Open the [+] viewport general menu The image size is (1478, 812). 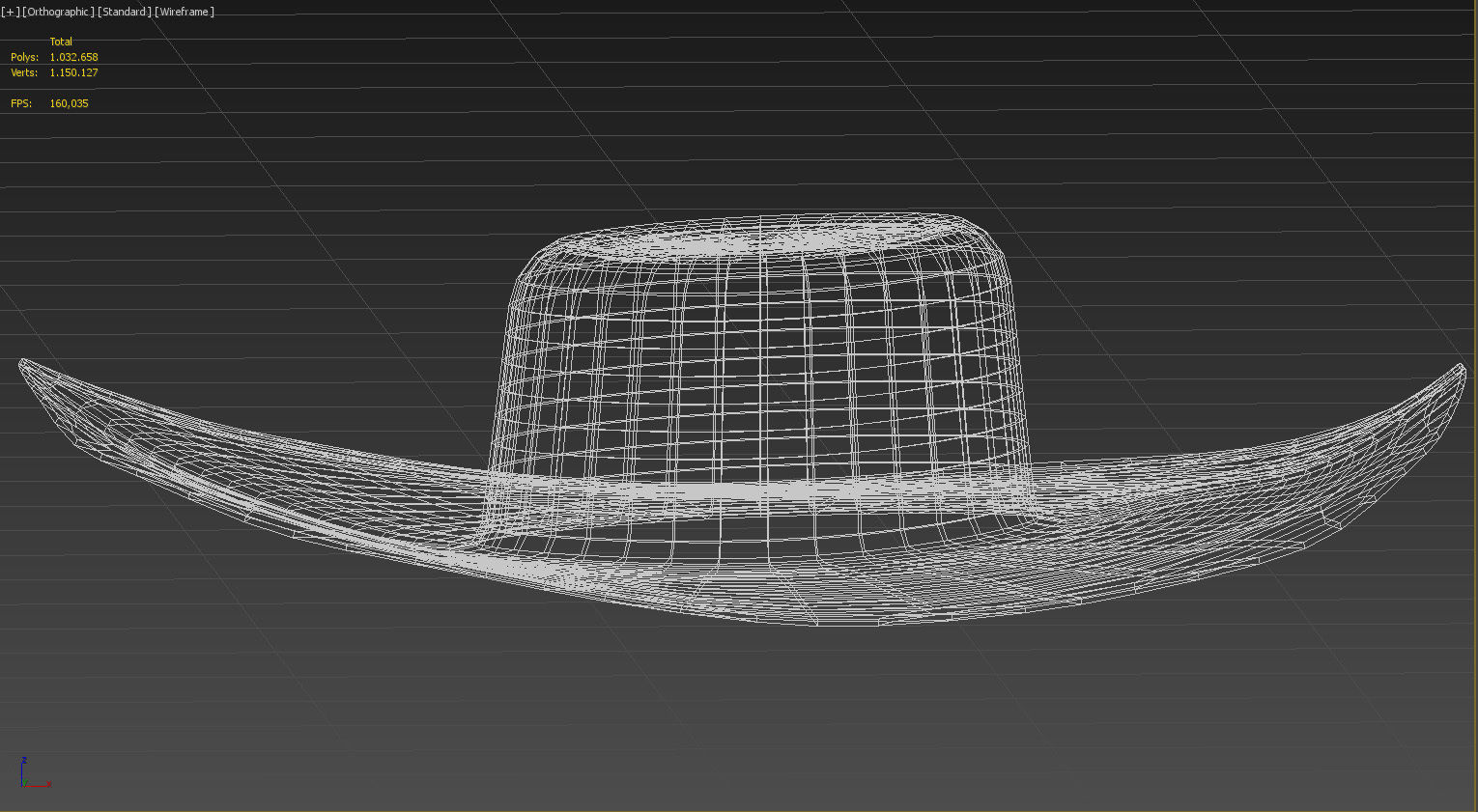pos(11,12)
